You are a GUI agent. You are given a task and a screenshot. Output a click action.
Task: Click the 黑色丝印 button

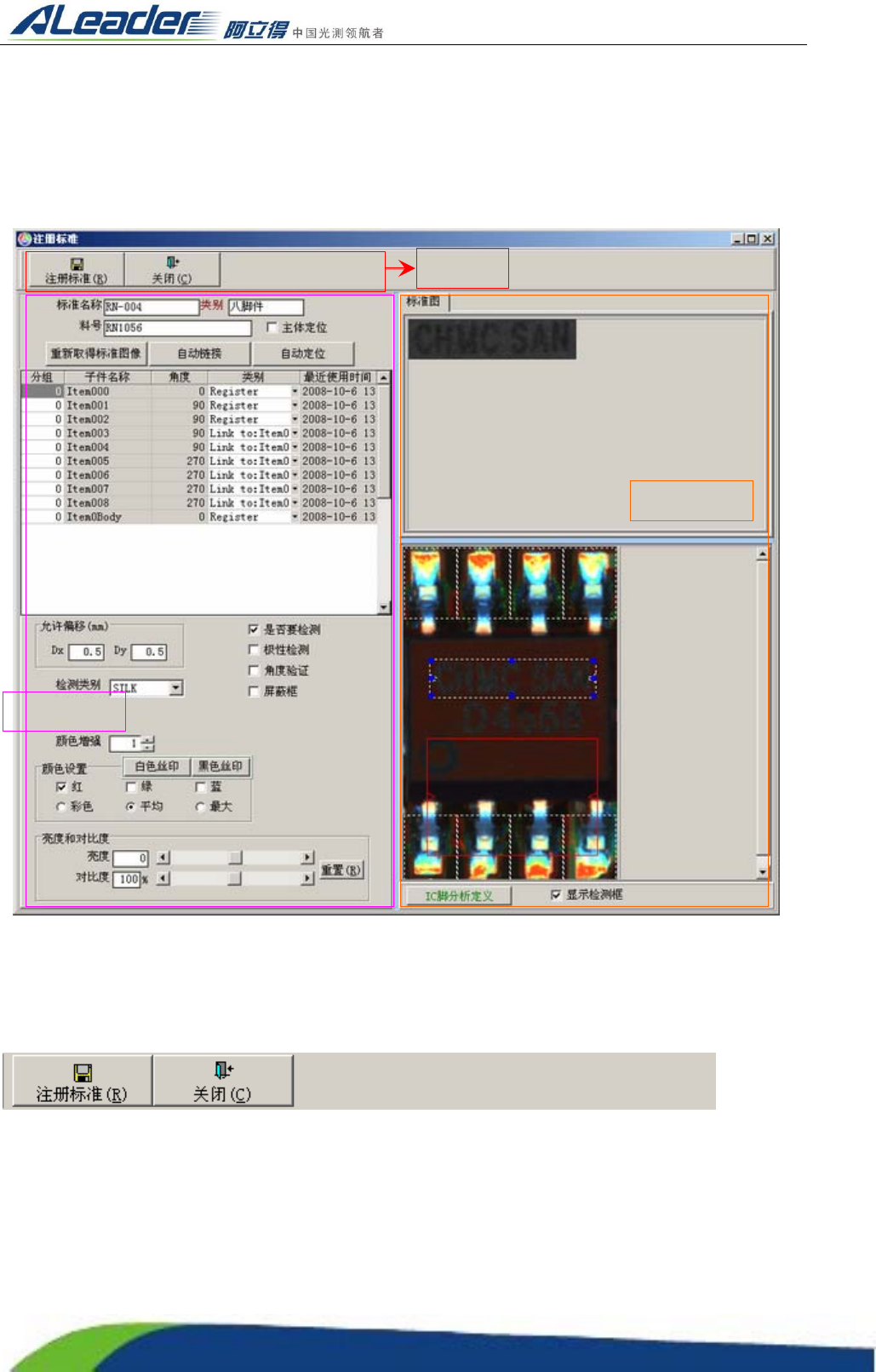[x=220, y=766]
